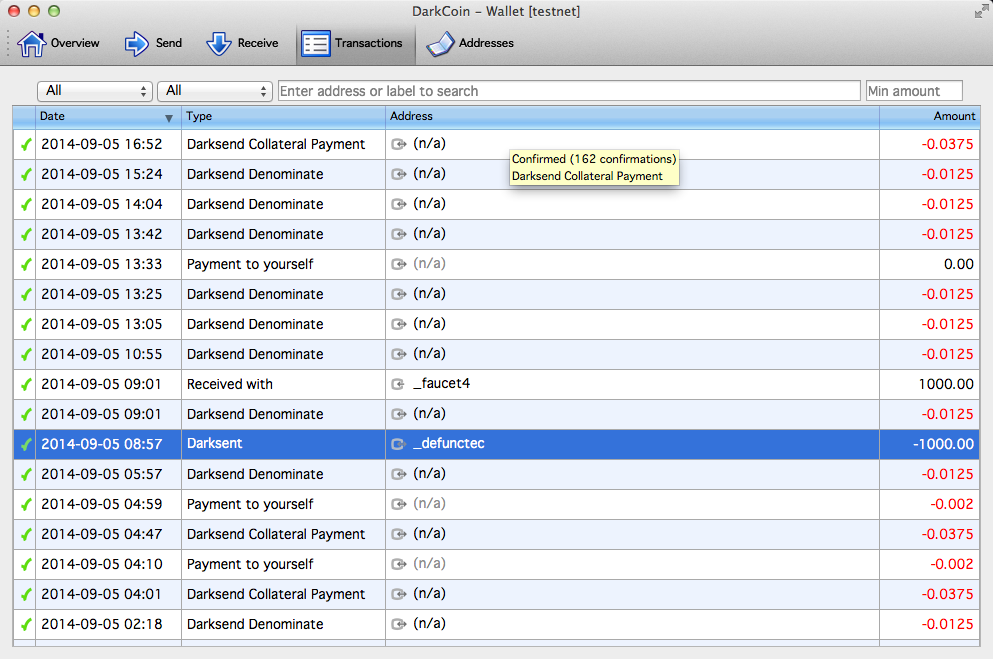993x659 pixels.
Task: Switch to the Send tab
Action: pos(153,44)
